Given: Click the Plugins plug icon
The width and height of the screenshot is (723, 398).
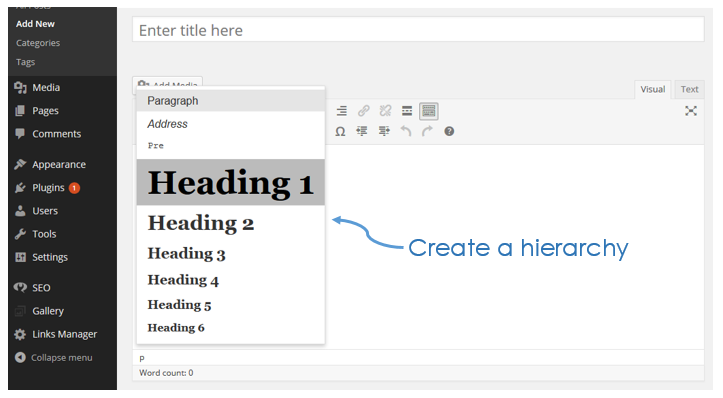Looking at the screenshot, I should click(20, 188).
